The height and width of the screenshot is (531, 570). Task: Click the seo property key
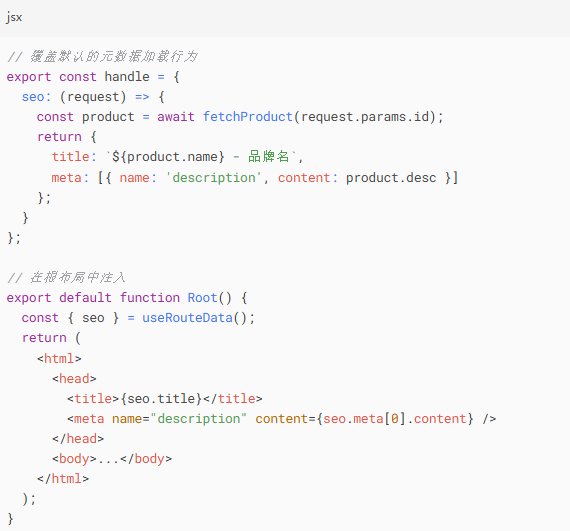coord(33,97)
